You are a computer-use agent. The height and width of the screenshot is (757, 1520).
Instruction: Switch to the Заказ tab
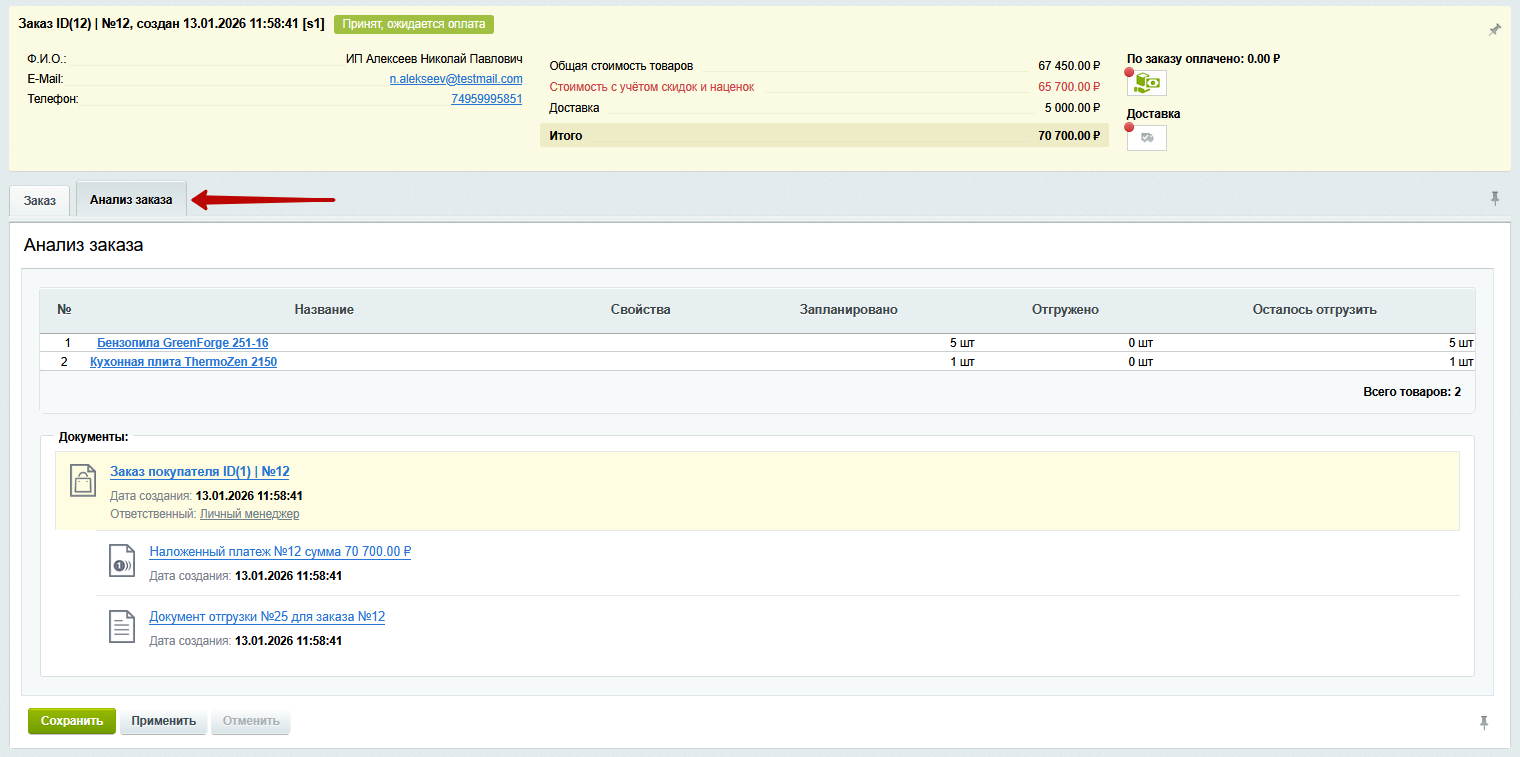click(x=40, y=200)
